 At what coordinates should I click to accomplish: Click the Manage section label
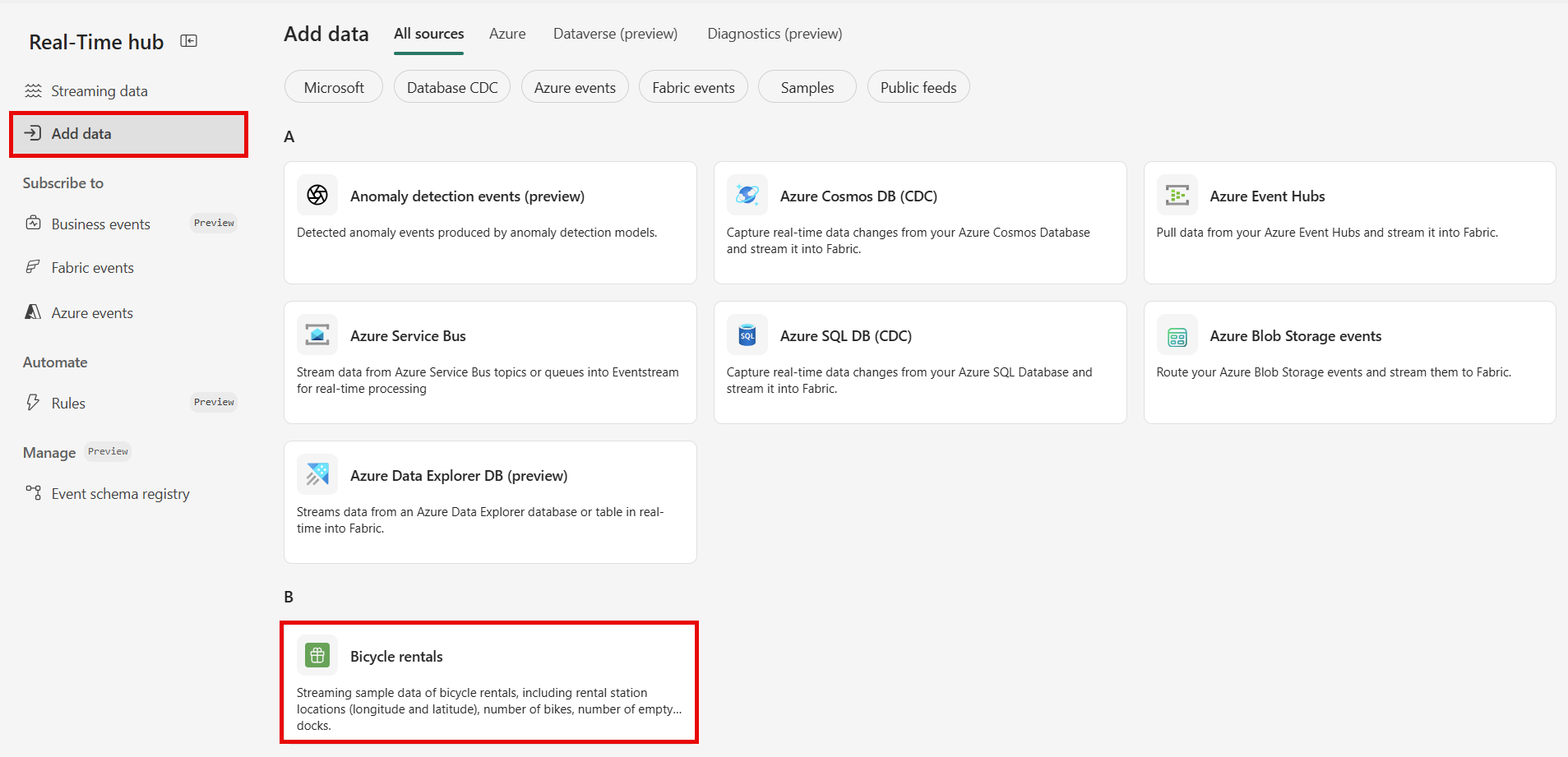pos(49,453)
